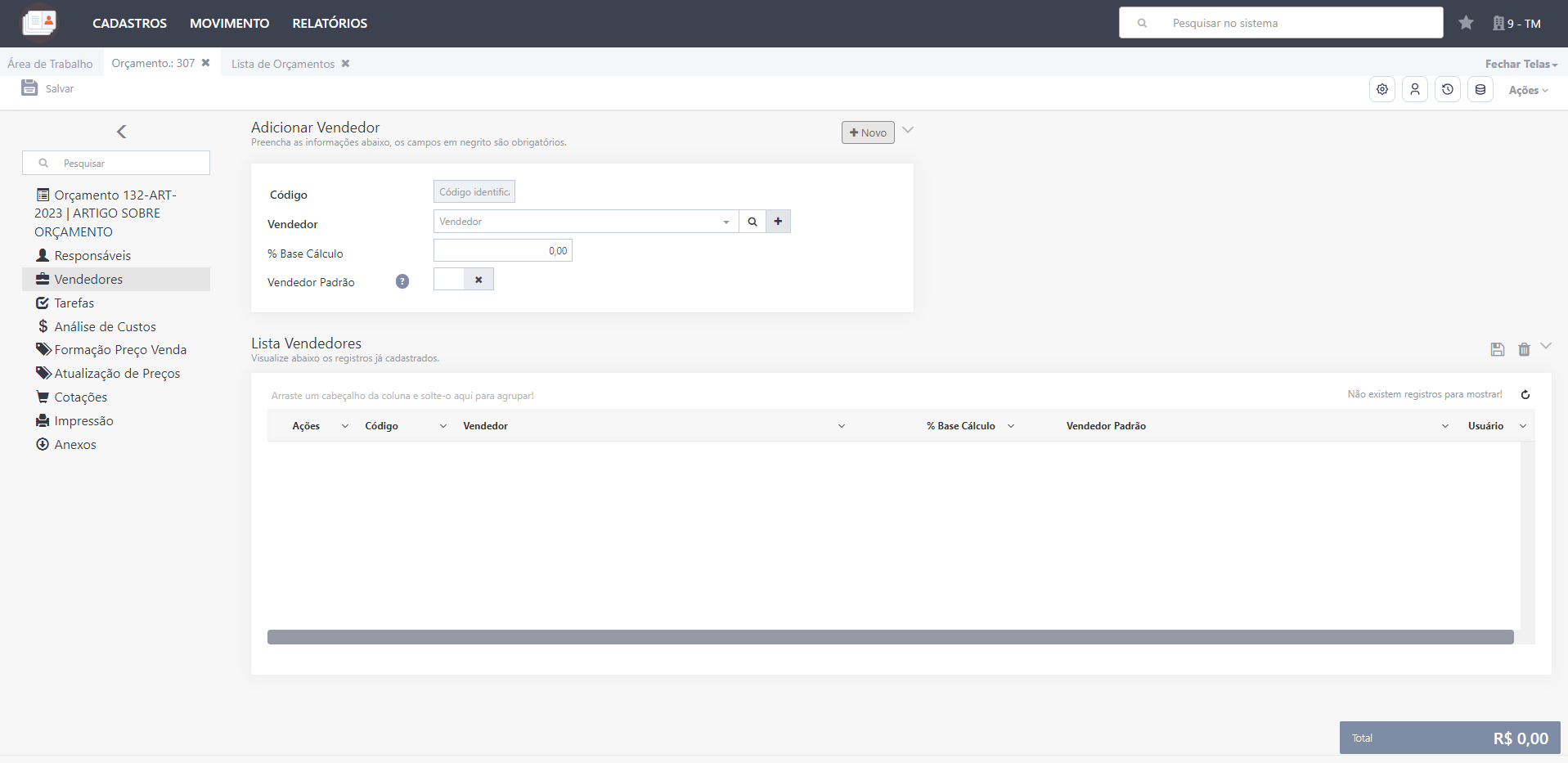Sort by % Base Cálculo column header
The height and width of the screenshot is (763, 1568).
(960, 426)
